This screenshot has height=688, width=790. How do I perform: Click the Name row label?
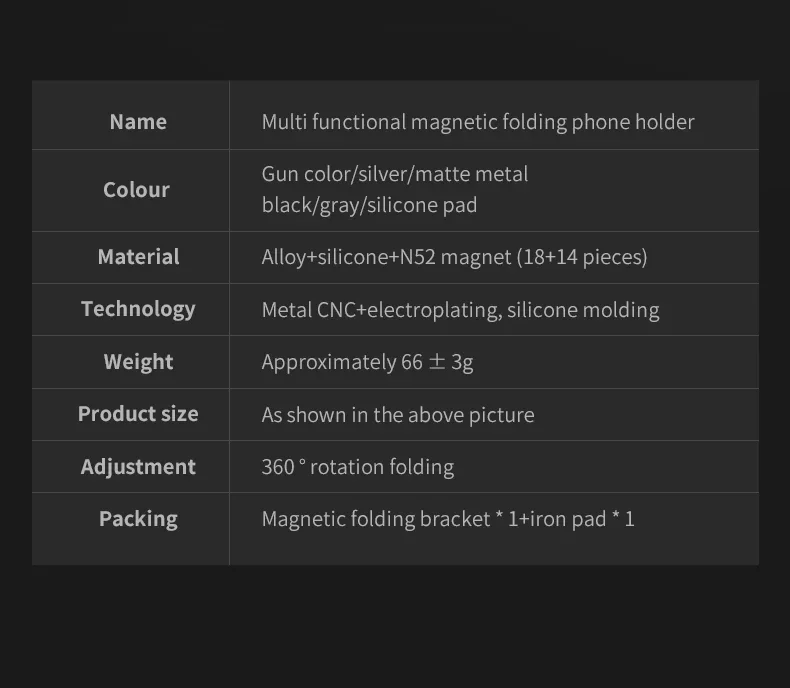138,122
